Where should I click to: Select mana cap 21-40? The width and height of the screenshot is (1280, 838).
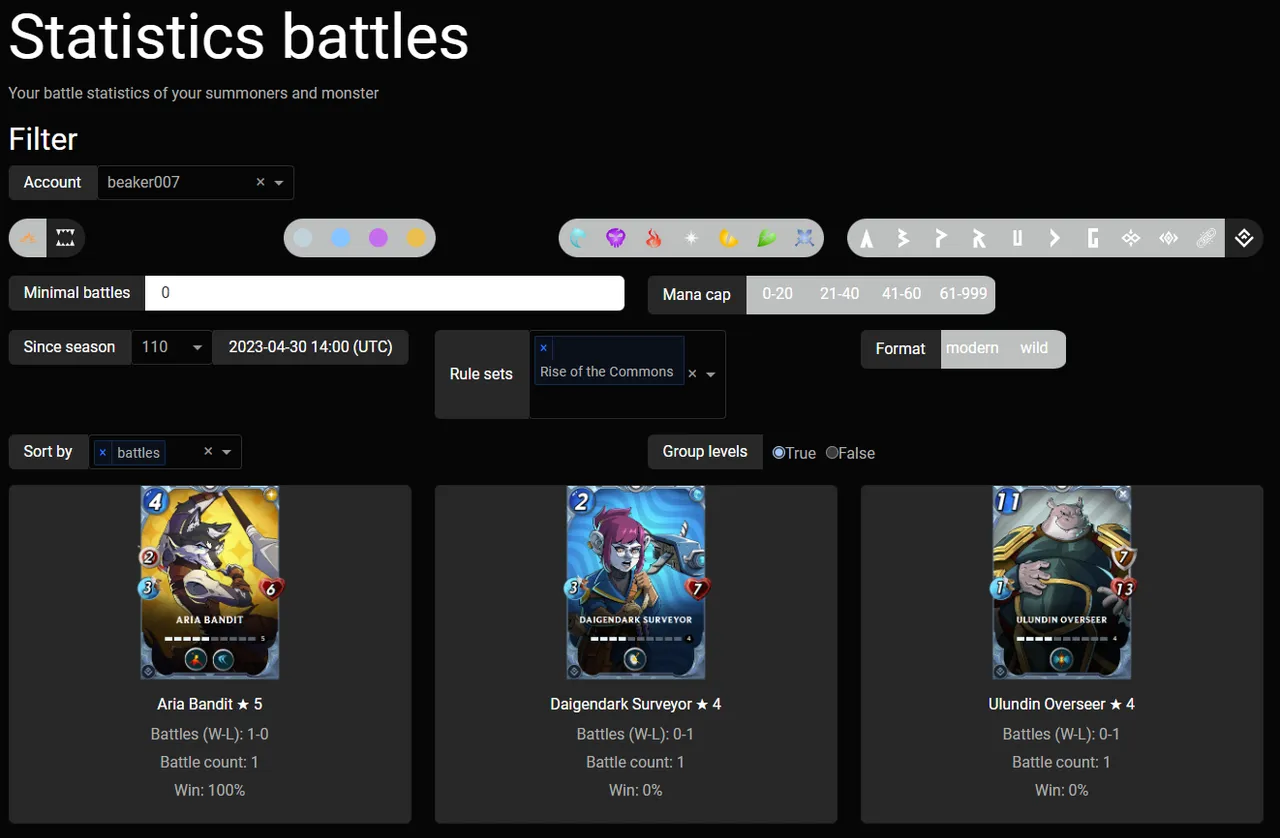coord(839,293)
